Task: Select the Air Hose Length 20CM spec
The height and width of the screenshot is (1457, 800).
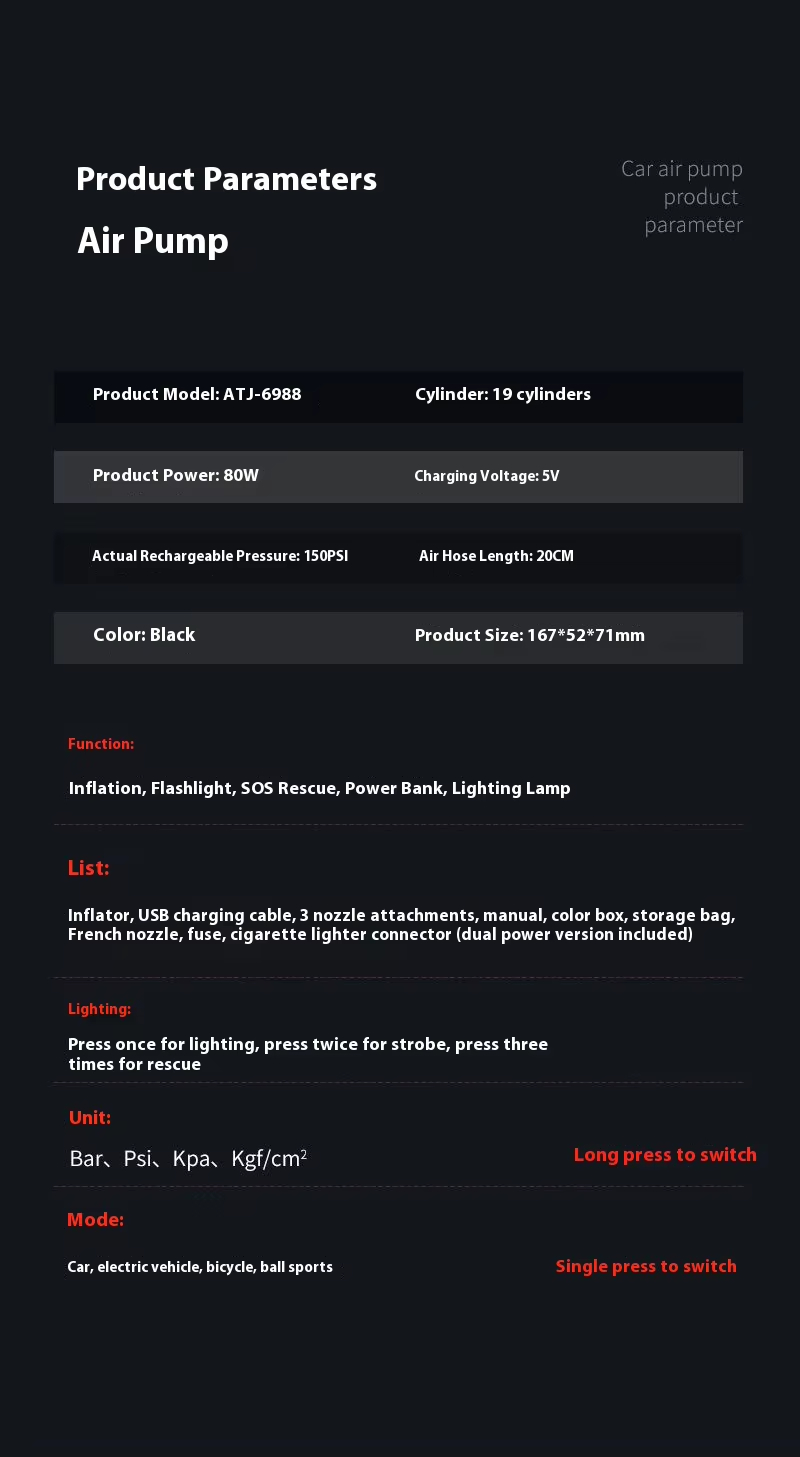Action: (x=496, y=556)
